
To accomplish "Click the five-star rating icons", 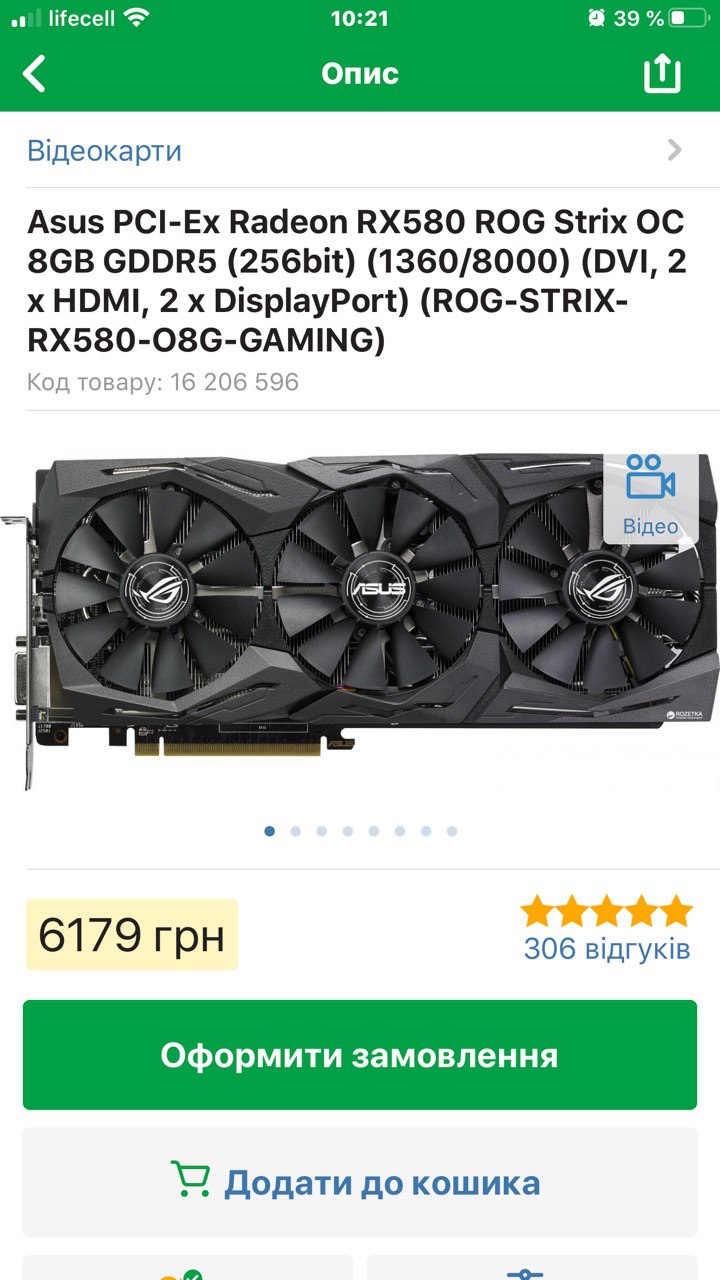I will click(606, 911).
